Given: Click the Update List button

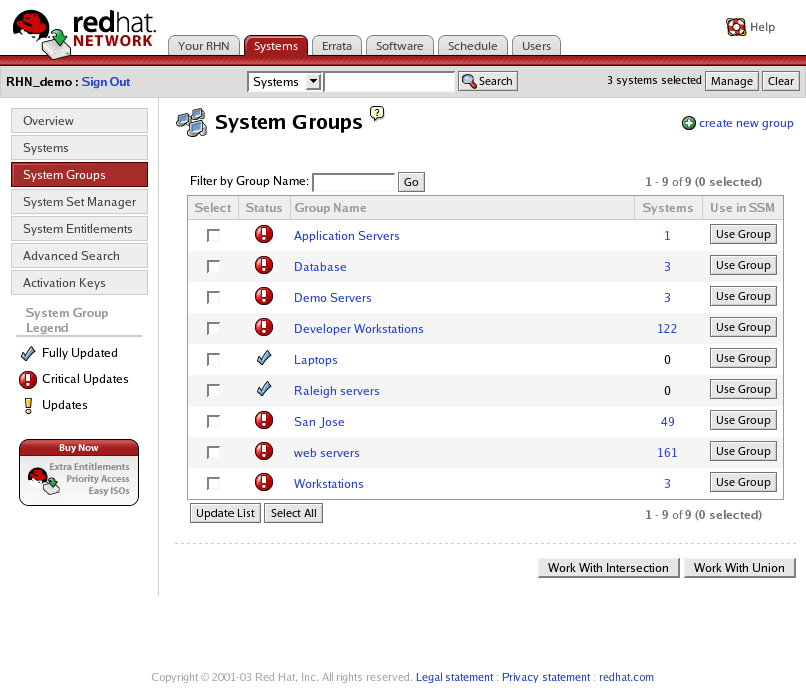Looking at the screenshot, I should point(225,513).
